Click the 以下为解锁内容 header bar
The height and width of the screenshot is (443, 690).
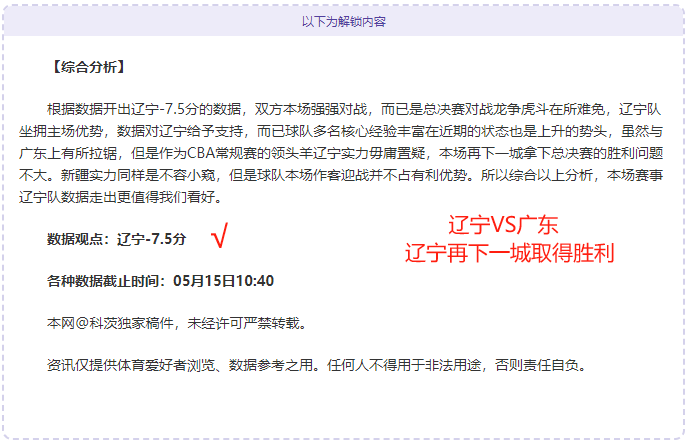click(344, 21)
